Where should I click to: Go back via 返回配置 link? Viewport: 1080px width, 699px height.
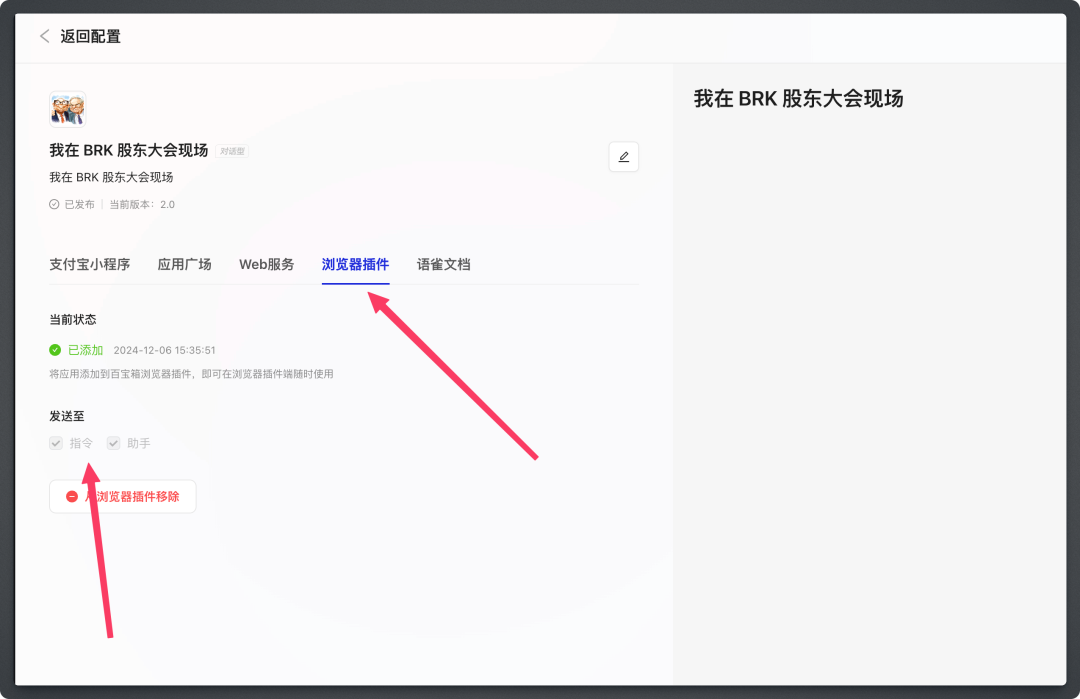(x=90, y=36)
